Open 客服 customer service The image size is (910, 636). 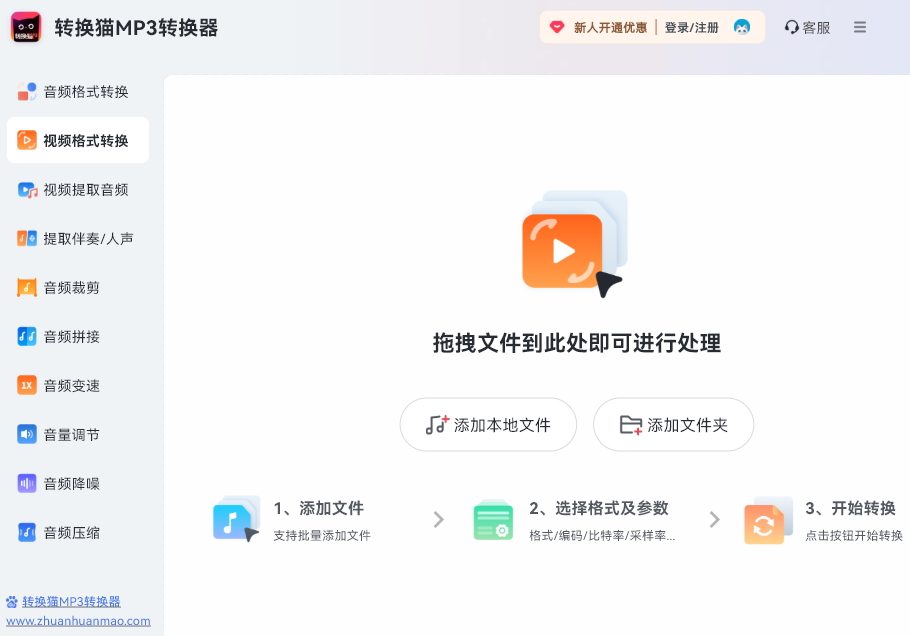(806, 27)
